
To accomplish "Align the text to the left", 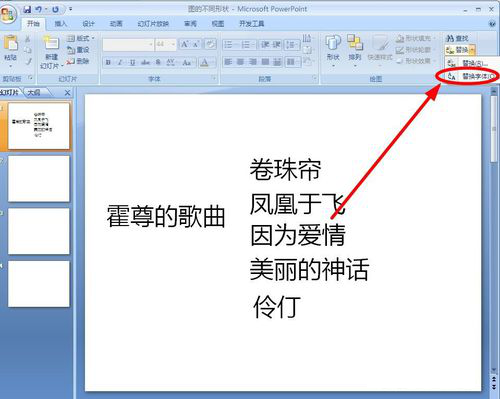I will pos(228,62).
